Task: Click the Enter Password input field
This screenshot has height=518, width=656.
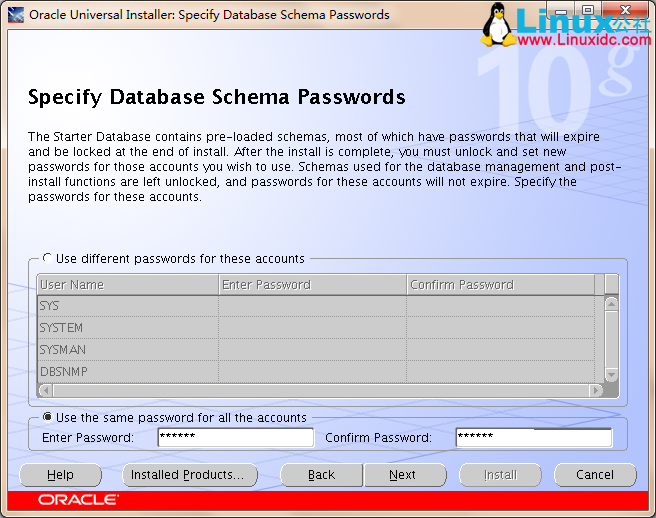Action: (235, 438)
